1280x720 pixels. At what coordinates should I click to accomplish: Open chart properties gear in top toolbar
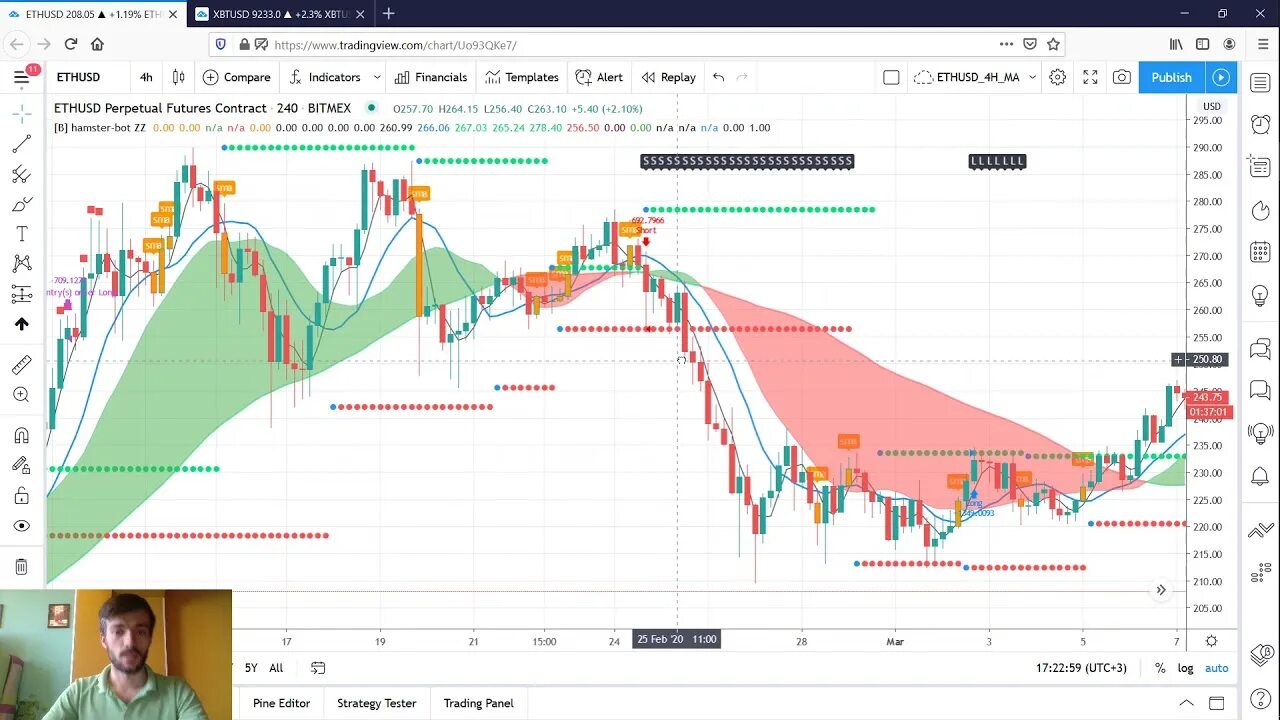click(1057, 77)
